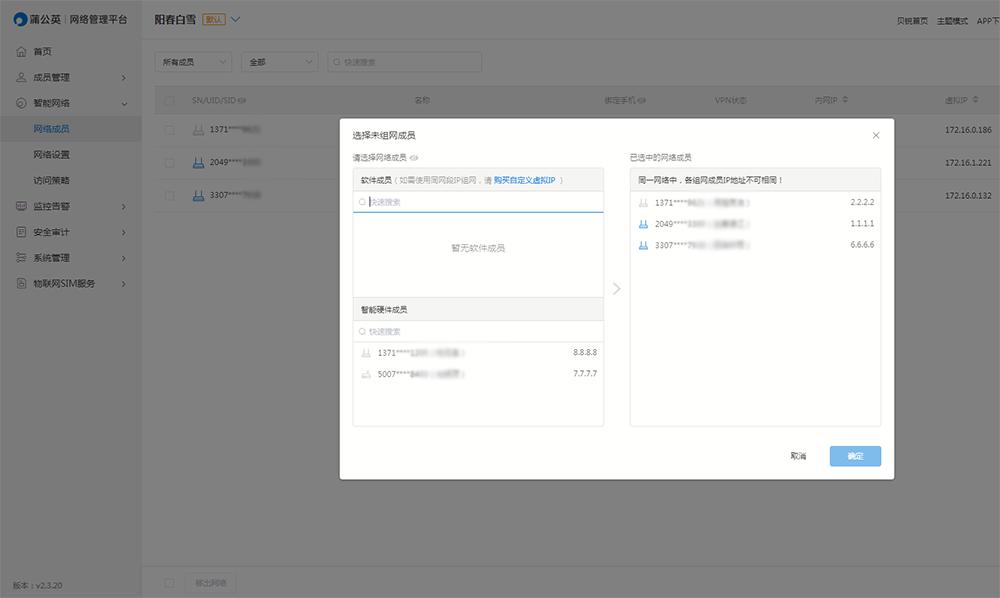Image resolution: width=1000 pixels, height=598 pixels.
Task: Click the right-arrow transfer icon between the panels
Action: pyautogui.click(x=617, y=288)
